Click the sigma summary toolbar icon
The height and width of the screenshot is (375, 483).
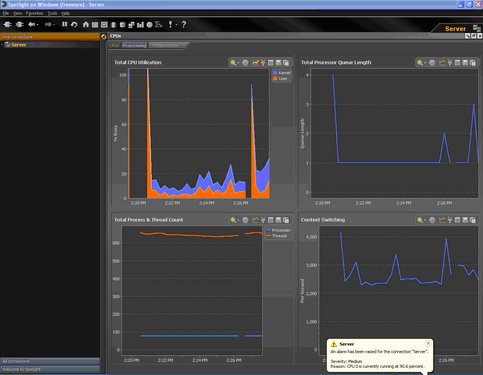(159, 25)
